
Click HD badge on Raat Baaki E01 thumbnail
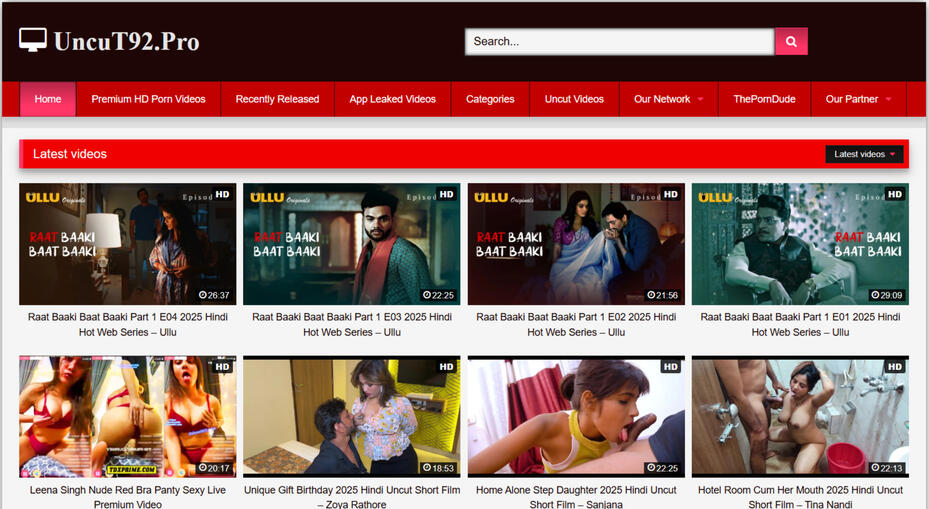click(894, 194)
